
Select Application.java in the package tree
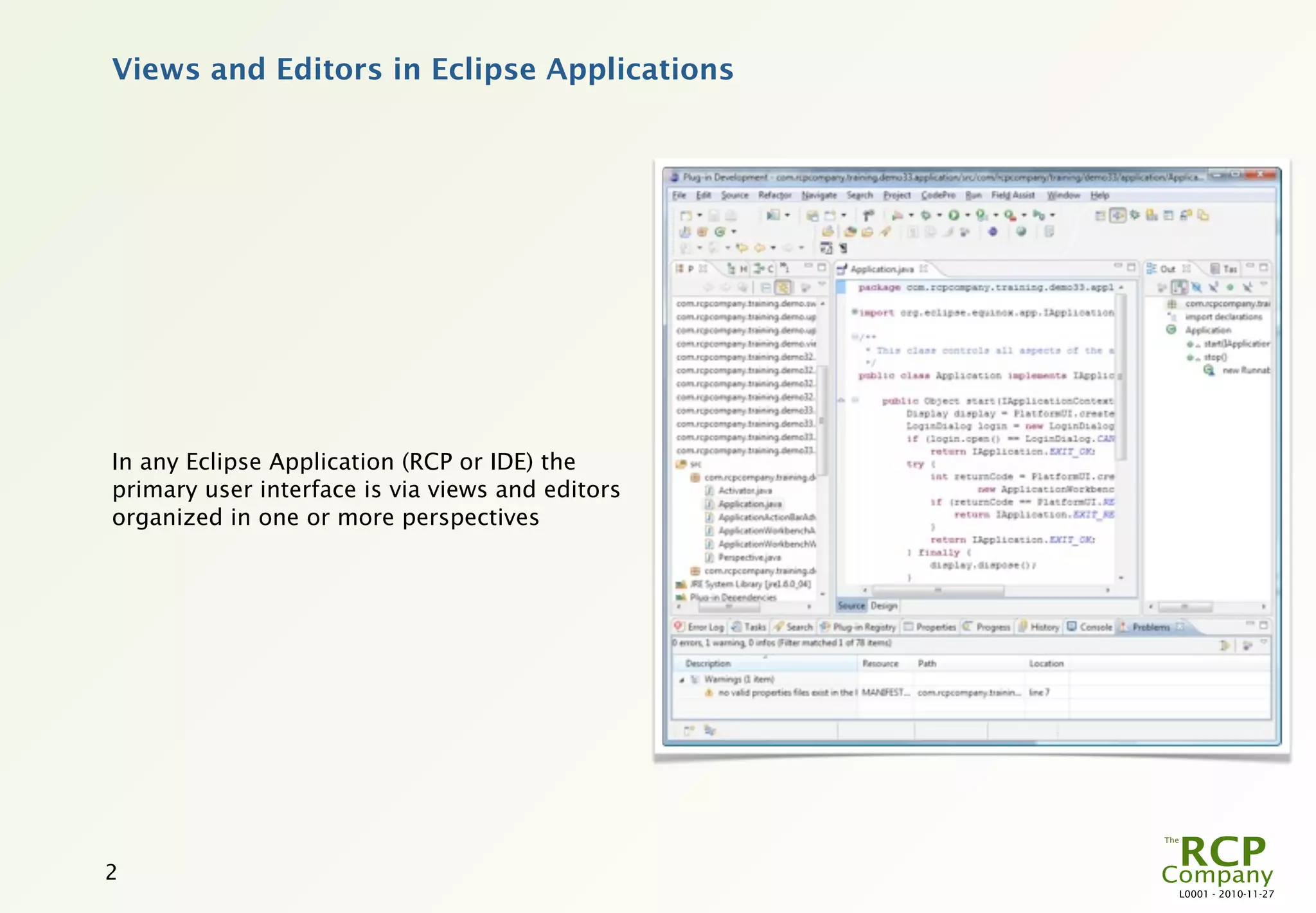(x=743, y=504)
